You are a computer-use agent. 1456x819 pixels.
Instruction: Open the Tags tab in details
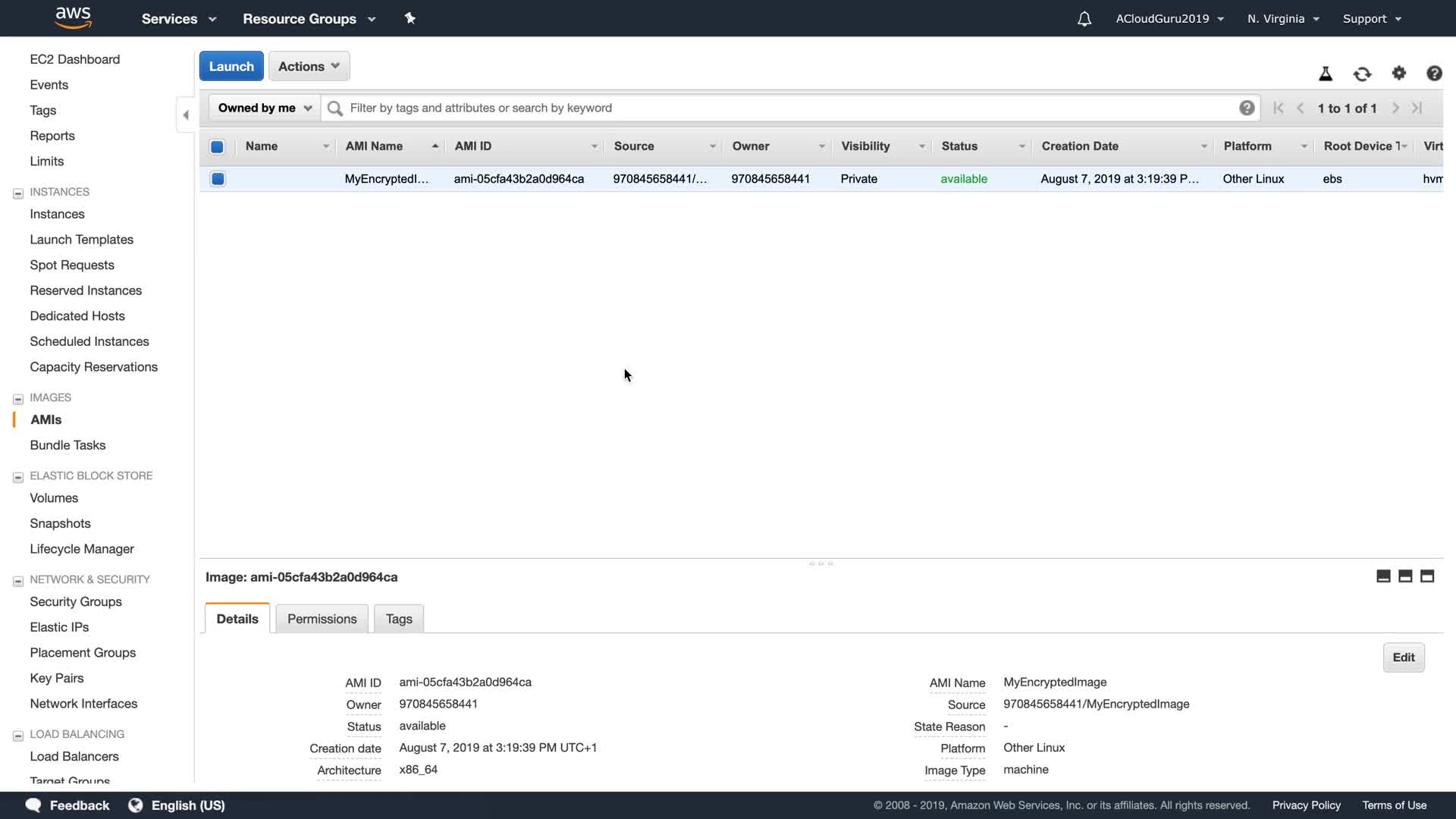point(399,619)
